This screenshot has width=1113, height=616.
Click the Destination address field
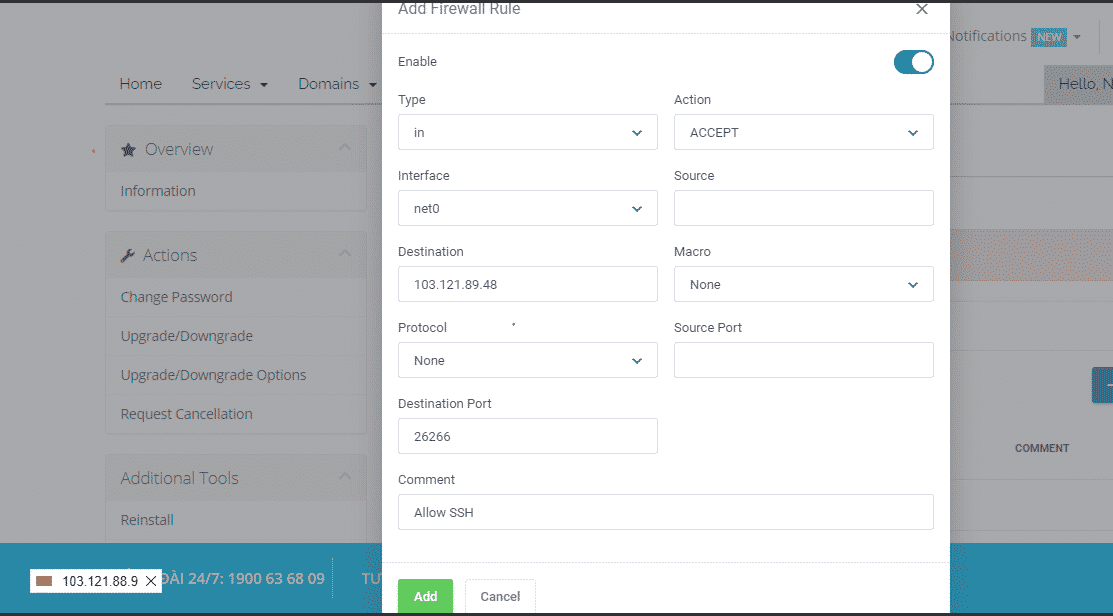(x=527, y=284)
